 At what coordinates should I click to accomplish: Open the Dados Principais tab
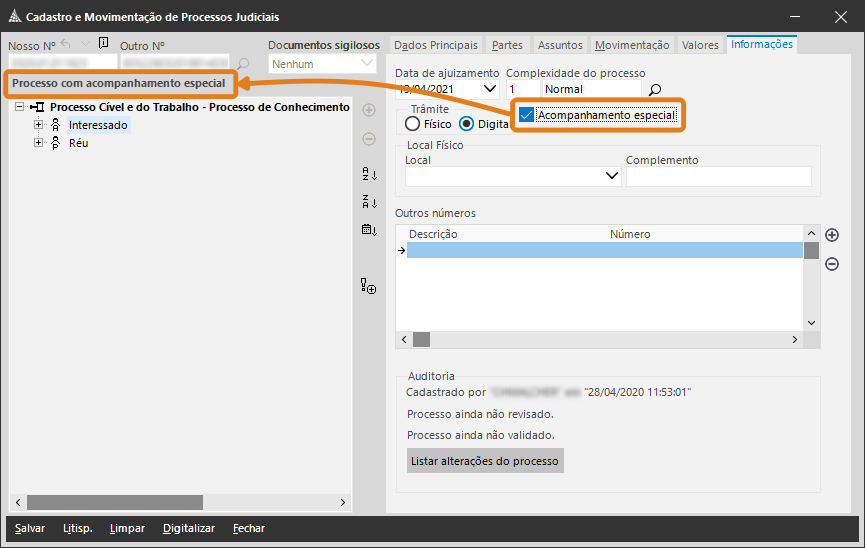(x=436, y=45)
